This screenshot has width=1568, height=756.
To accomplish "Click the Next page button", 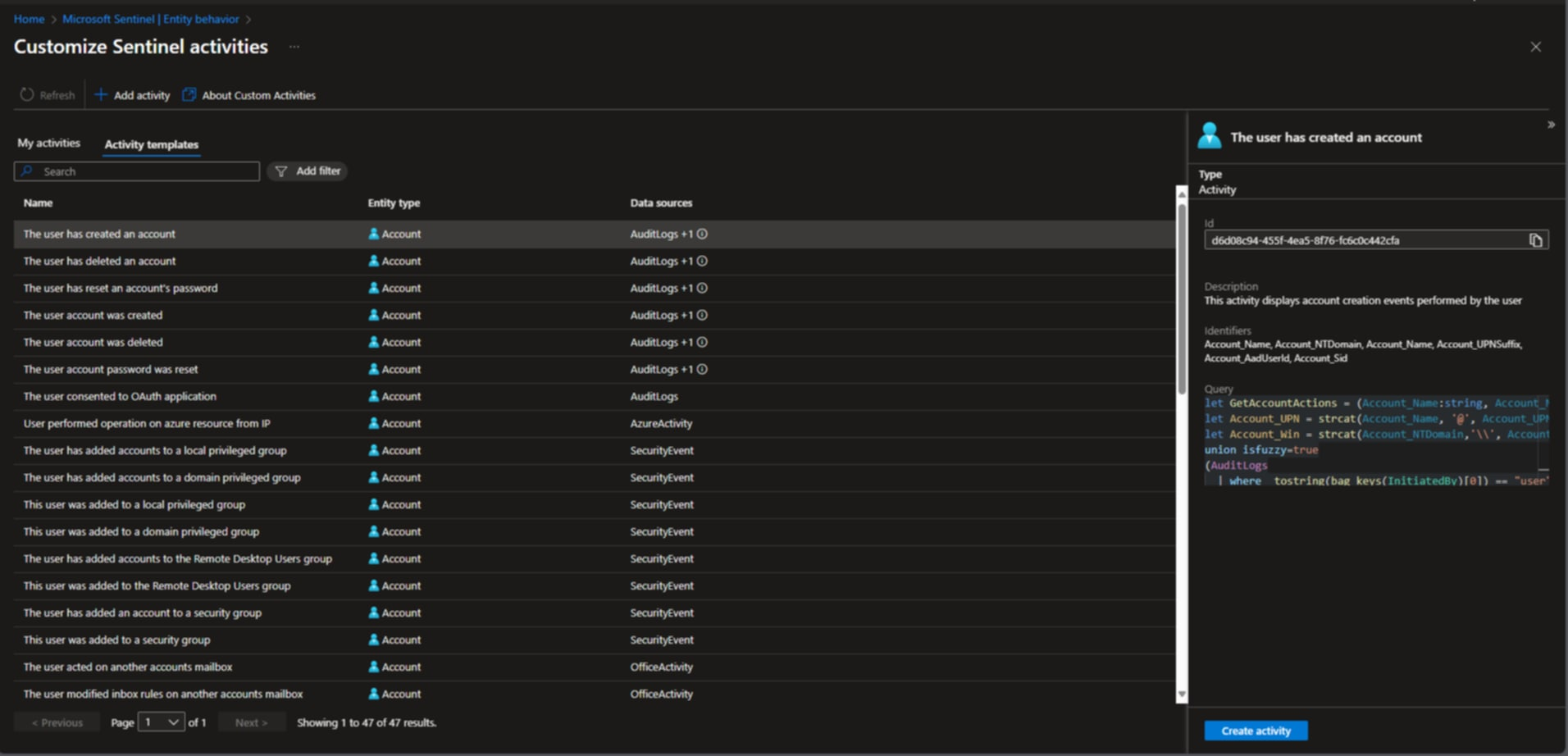I will (x=251, y=722).
